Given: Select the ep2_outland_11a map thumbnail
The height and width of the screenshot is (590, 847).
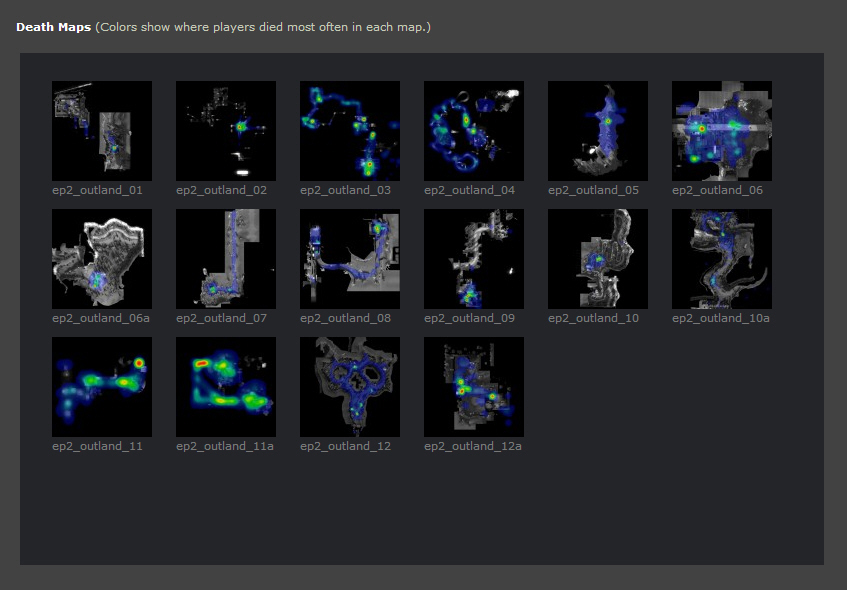Looking at the screenshot, I should 226,387.
